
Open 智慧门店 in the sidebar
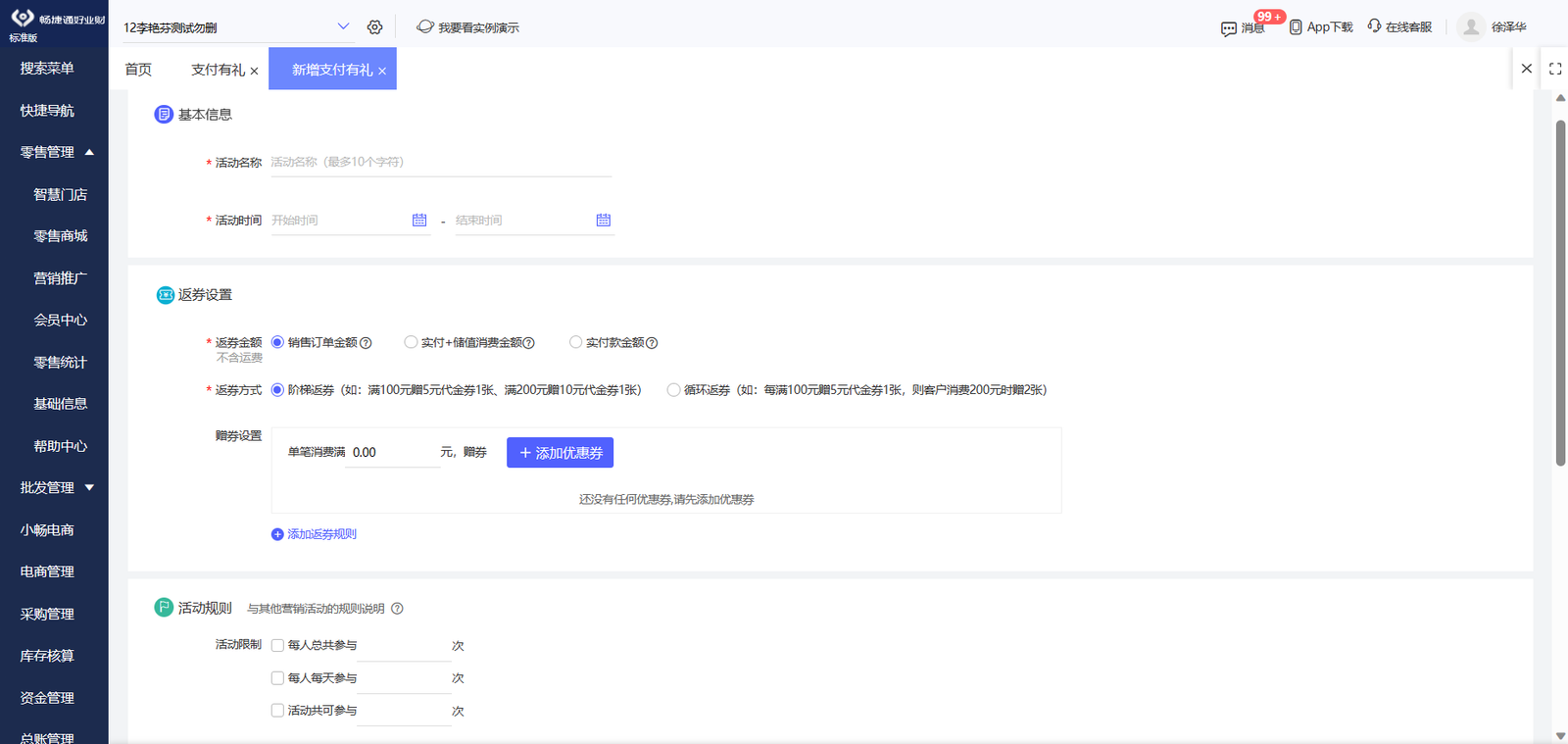tap(60, 194)
